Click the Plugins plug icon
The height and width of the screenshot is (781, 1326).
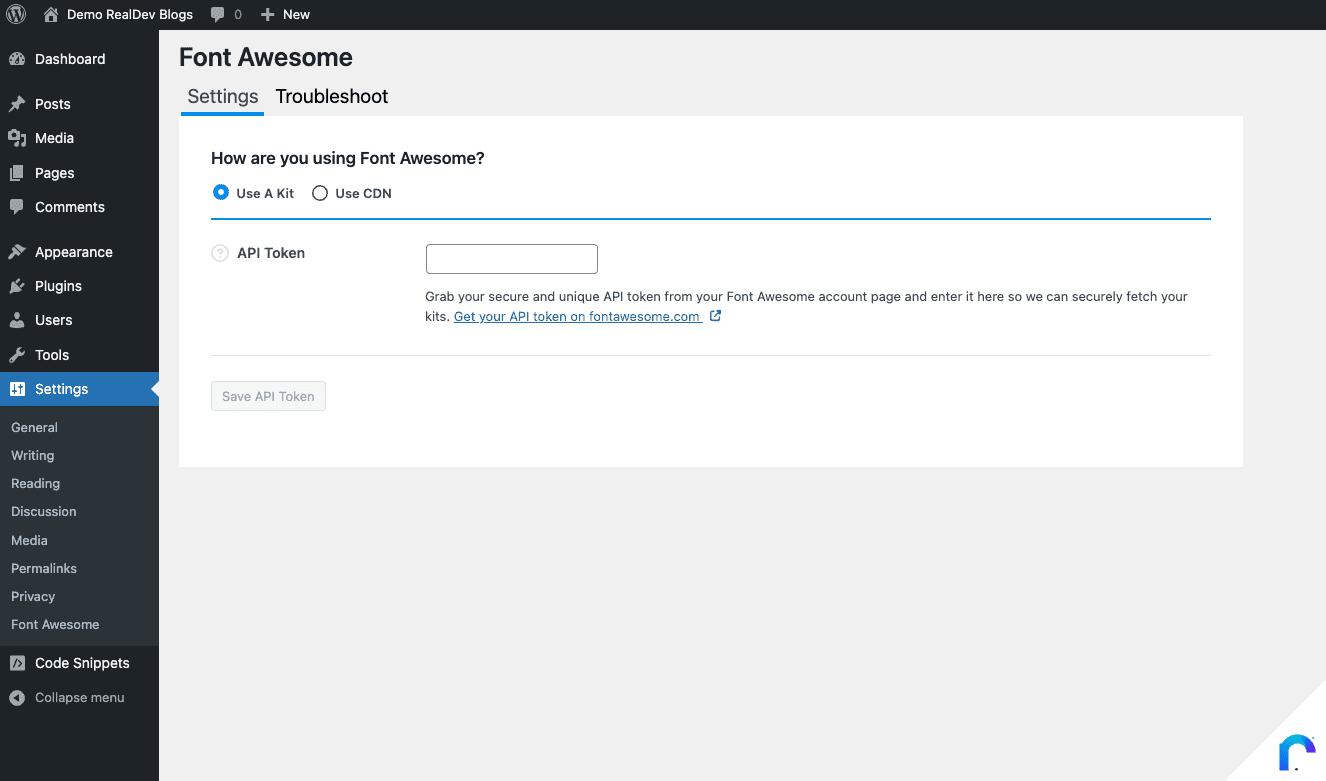click(x=17, y=286)
